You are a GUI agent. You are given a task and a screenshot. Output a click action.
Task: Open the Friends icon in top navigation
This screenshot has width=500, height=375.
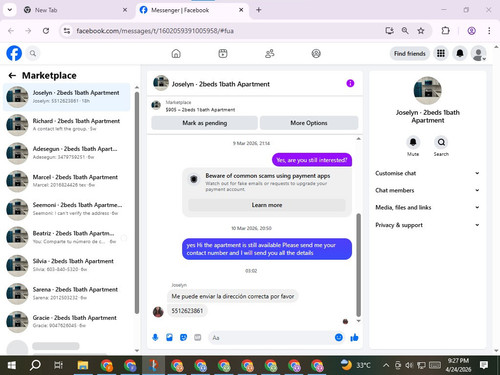[x=269, y=53]
